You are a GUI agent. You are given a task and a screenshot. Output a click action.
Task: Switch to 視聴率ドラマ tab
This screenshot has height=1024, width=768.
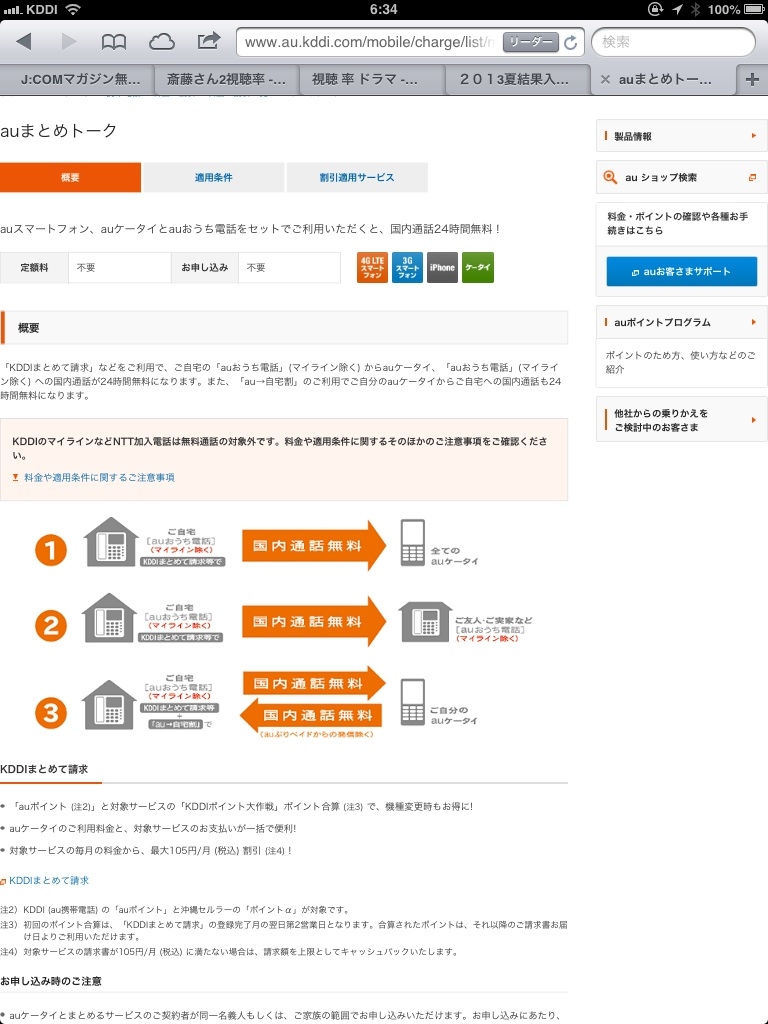(x=372, y=80)
